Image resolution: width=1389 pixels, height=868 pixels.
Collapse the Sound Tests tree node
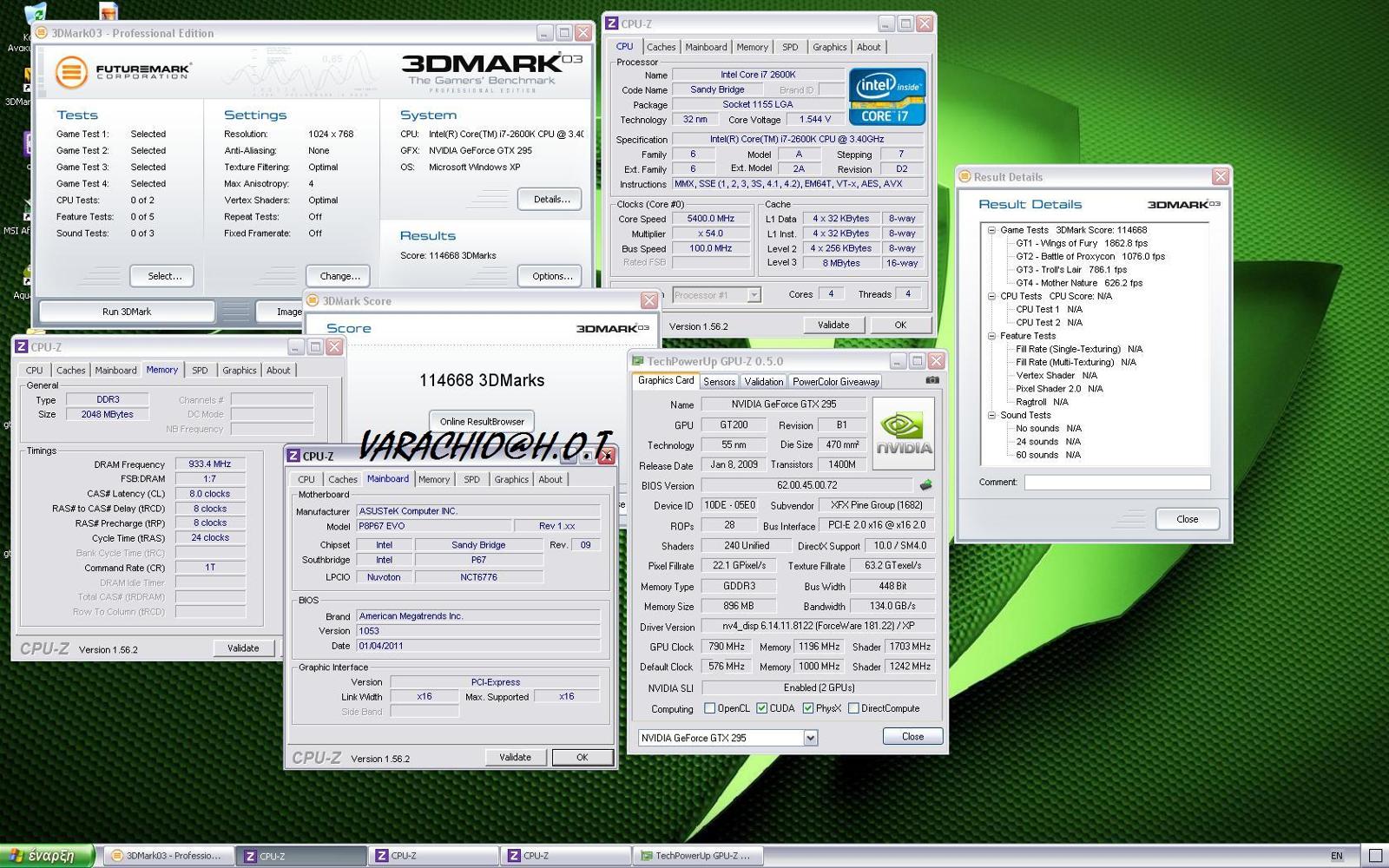pos(991,415)
